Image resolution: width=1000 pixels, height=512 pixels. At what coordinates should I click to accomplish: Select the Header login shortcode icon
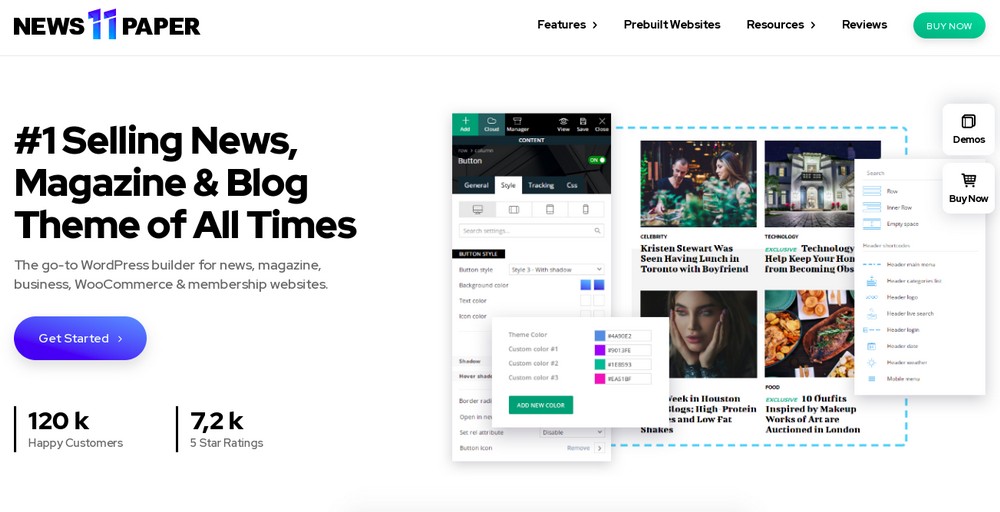click(871, 330)
